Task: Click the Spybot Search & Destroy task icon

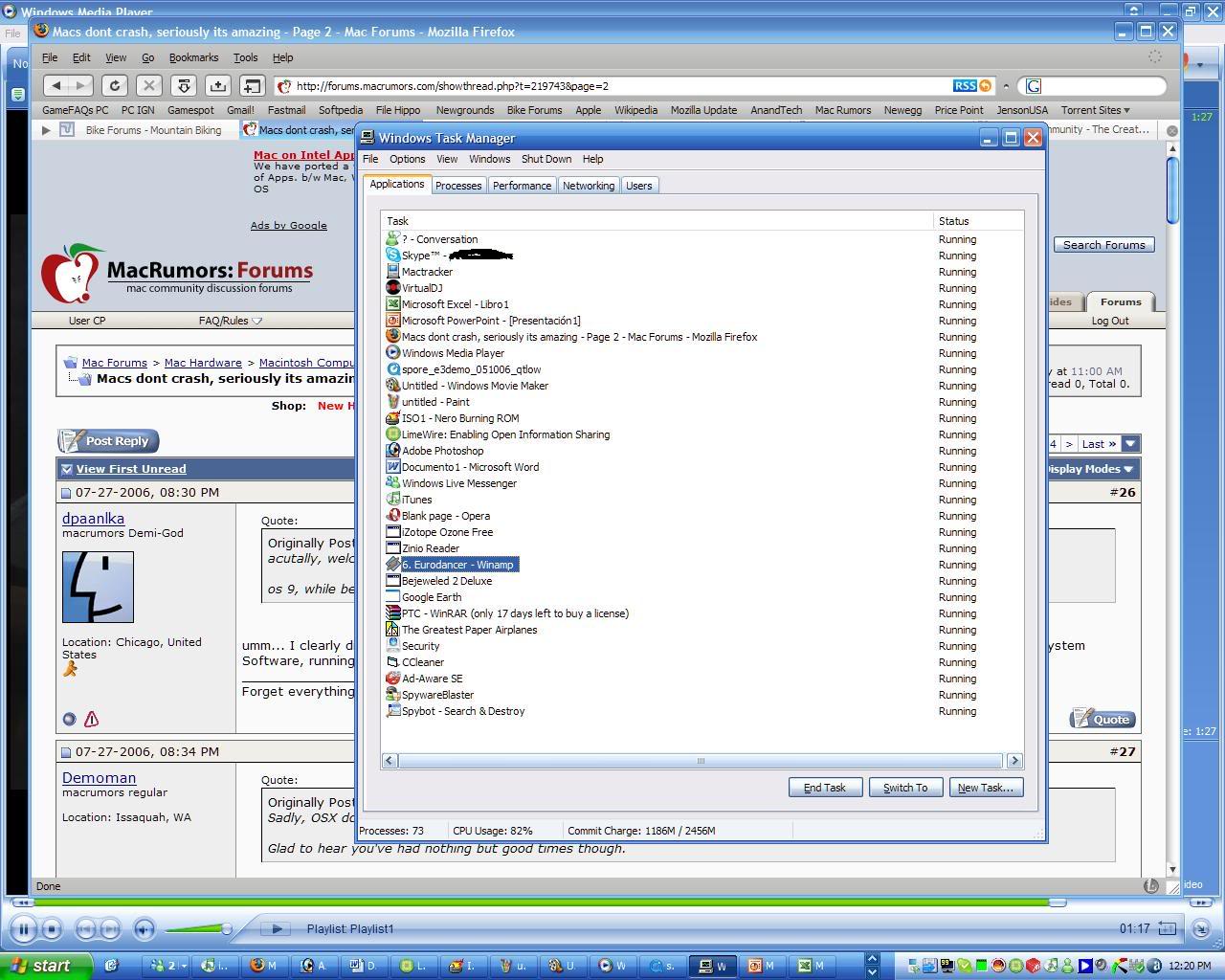Action: click(392, 711)
